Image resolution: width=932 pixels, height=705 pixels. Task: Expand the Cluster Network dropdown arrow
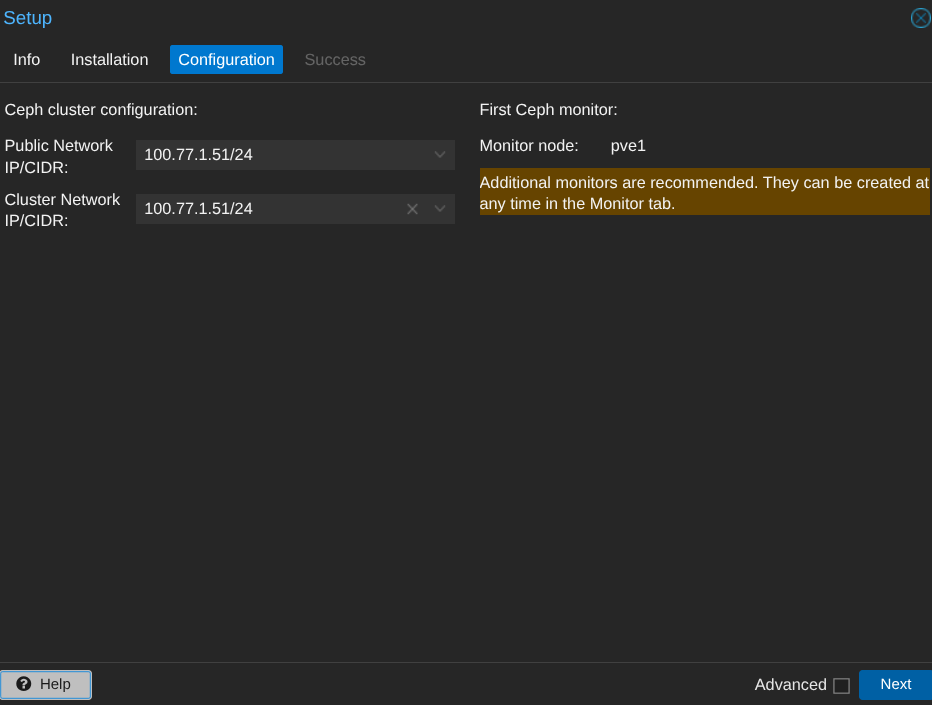440,209
